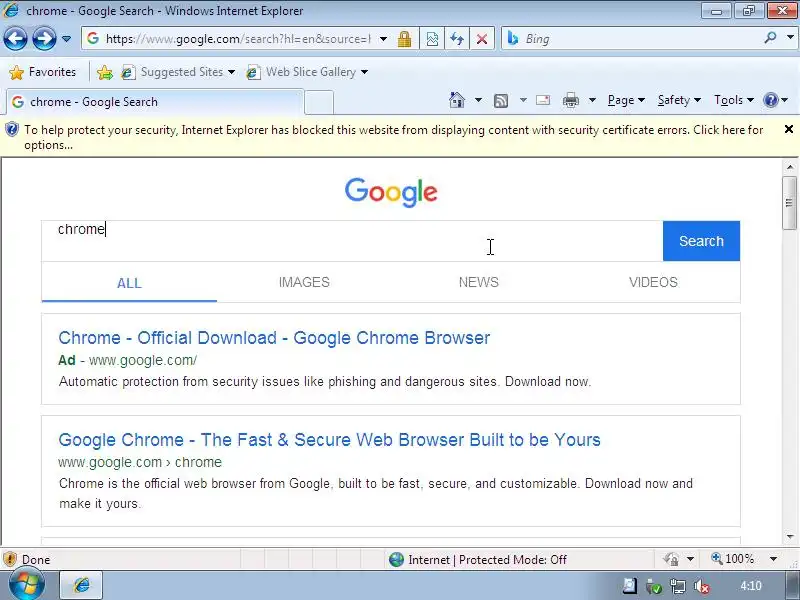Click the Print icon

coord(571,101)
